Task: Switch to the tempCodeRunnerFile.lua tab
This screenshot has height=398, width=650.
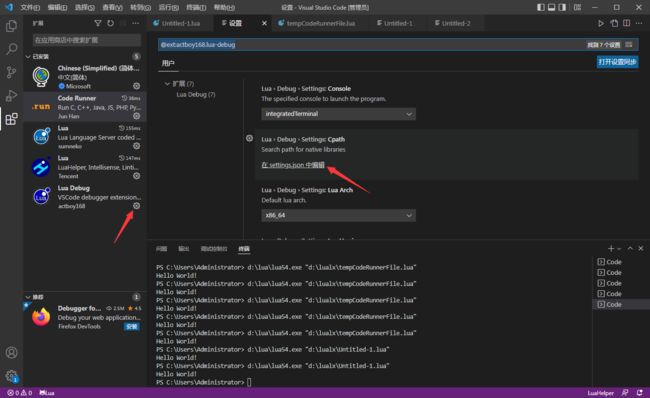Action: (x=317, y=23)
